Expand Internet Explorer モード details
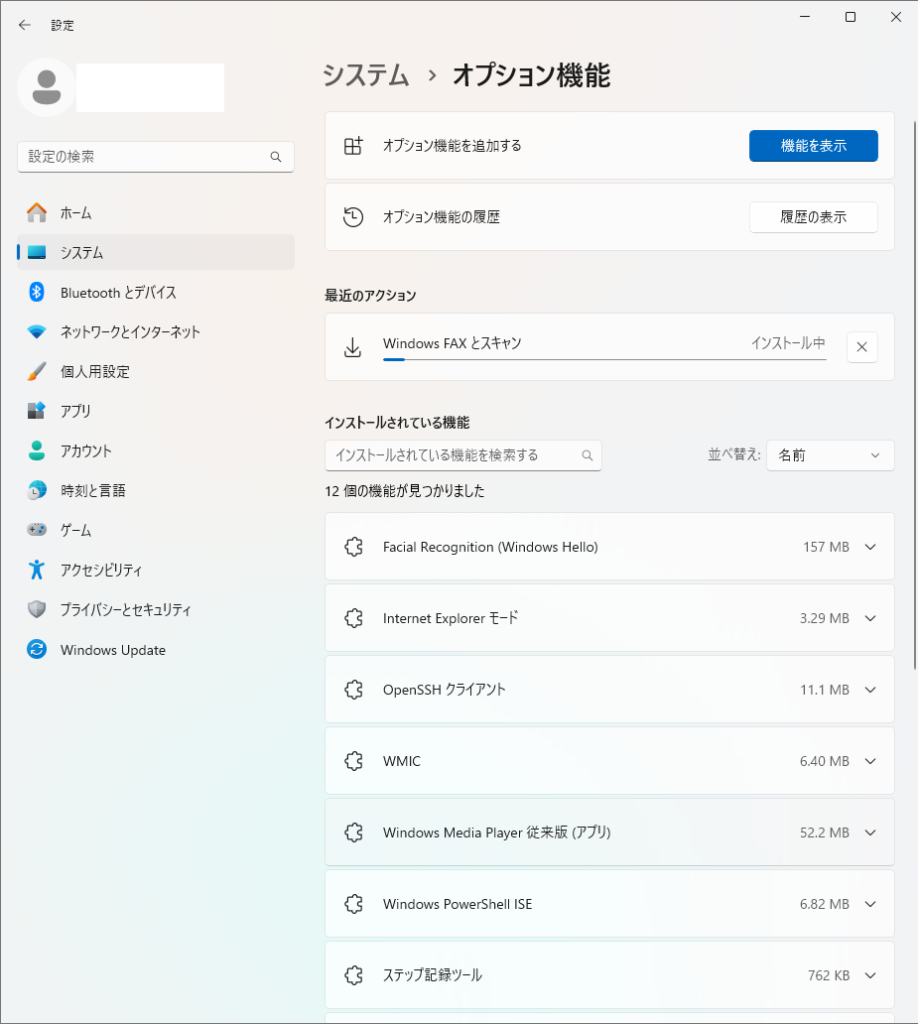The image size is (918, 1024). pyautogui.click(x=870, y=618)
